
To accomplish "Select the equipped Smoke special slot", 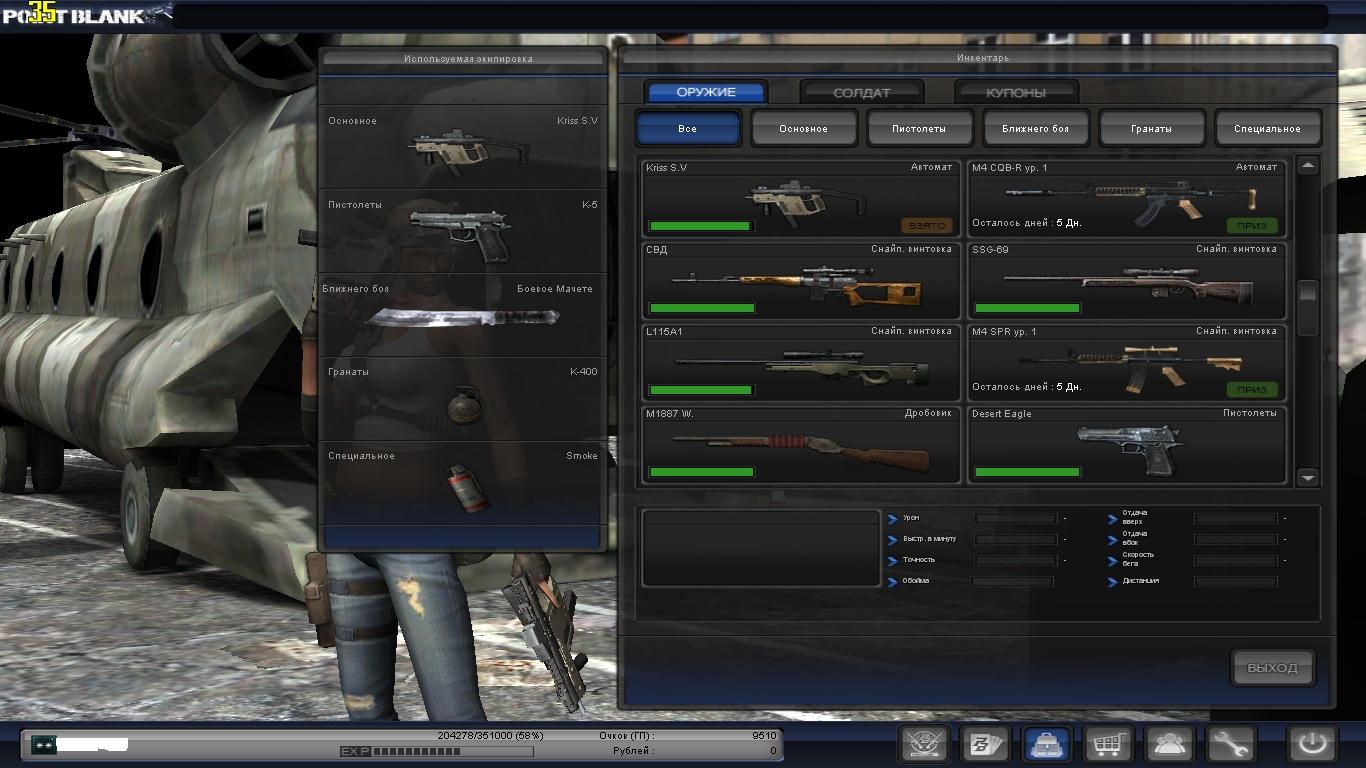I will pyautogui.click(x=463, y=484).
